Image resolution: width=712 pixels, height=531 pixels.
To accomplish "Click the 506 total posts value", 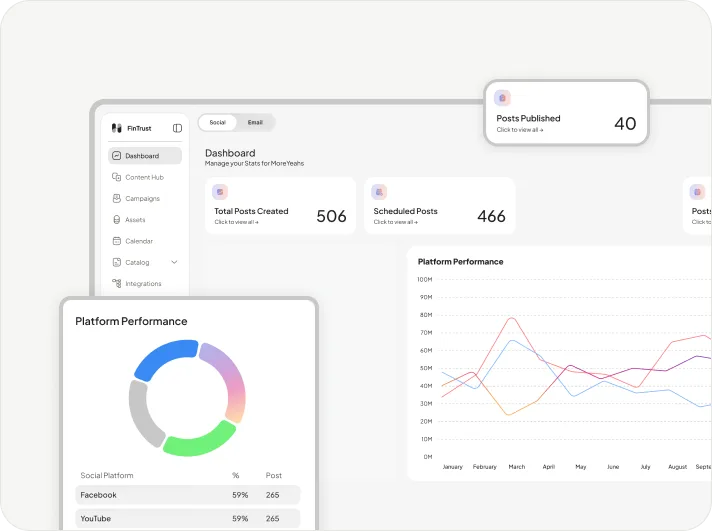I will 331,216.
